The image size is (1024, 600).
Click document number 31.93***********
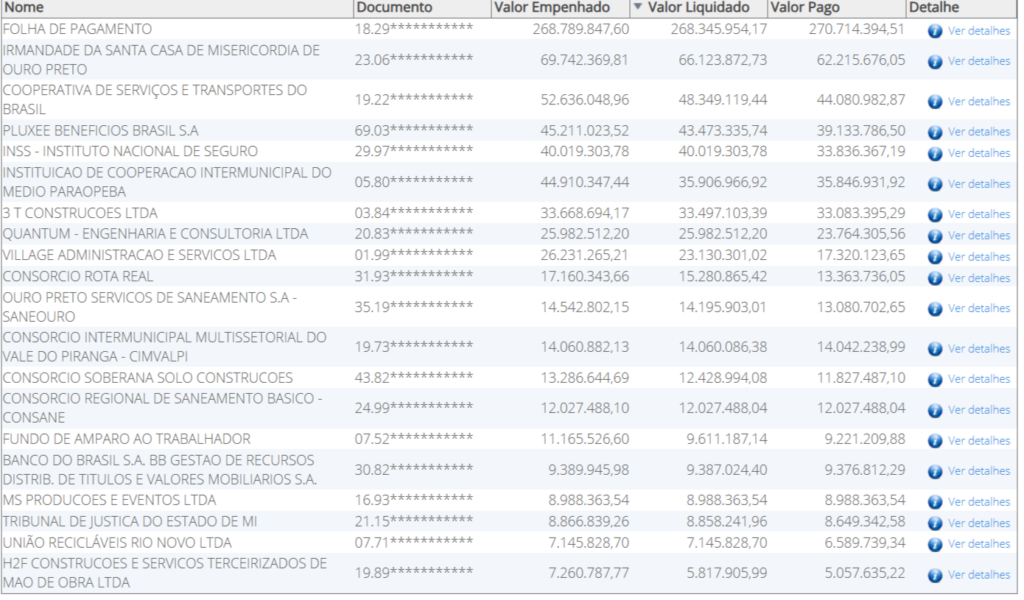point(414,277)
